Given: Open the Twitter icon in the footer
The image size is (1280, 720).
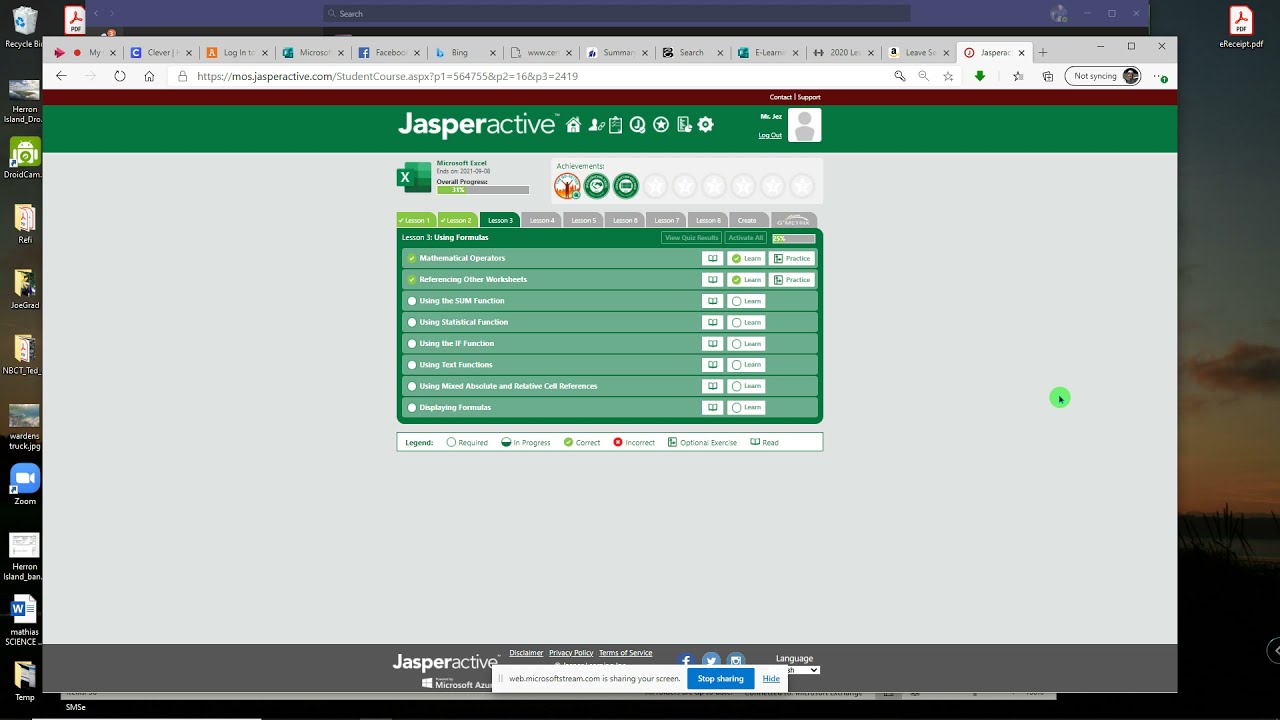Looking at the screenshot, I should pos(711,660).
